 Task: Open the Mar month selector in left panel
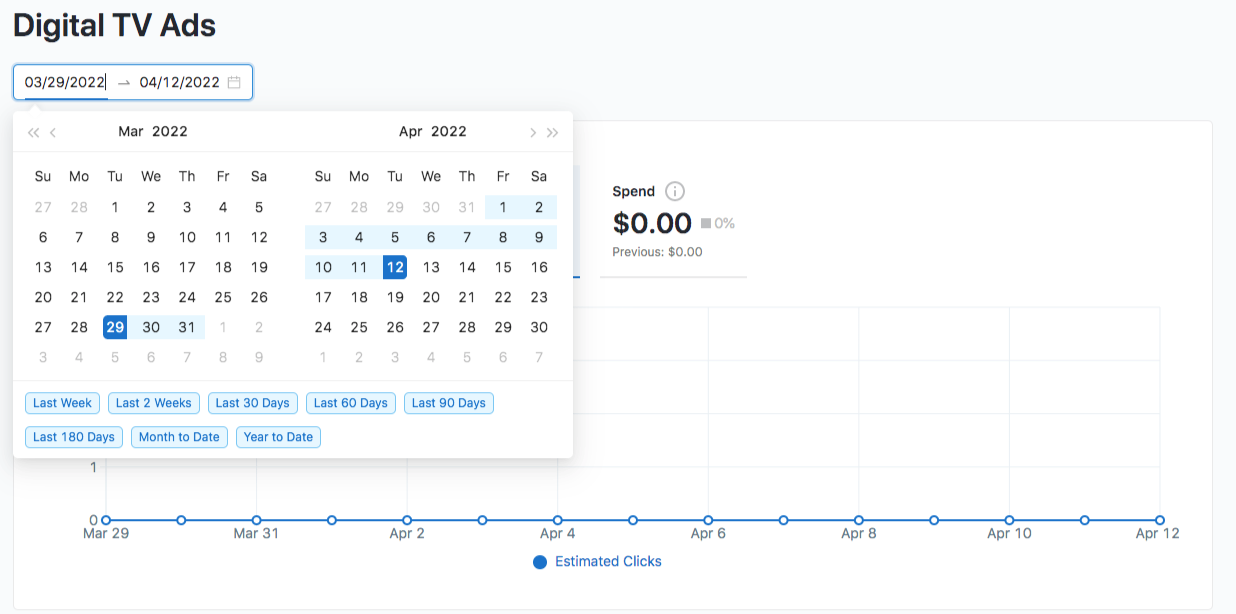pyautogui.click(x=131, y=131)
